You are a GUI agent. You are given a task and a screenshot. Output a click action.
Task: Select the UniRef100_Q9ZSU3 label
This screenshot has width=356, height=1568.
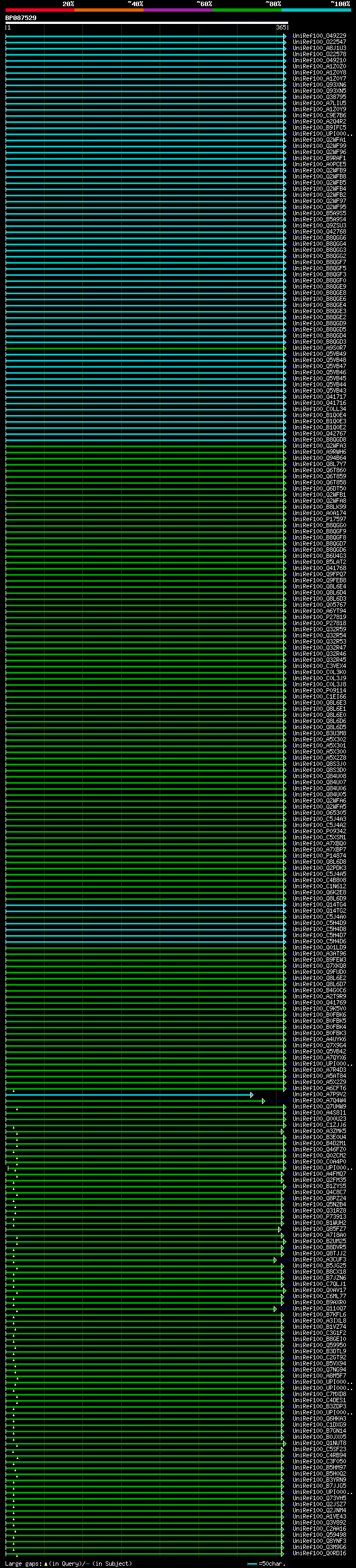point(319,226)
